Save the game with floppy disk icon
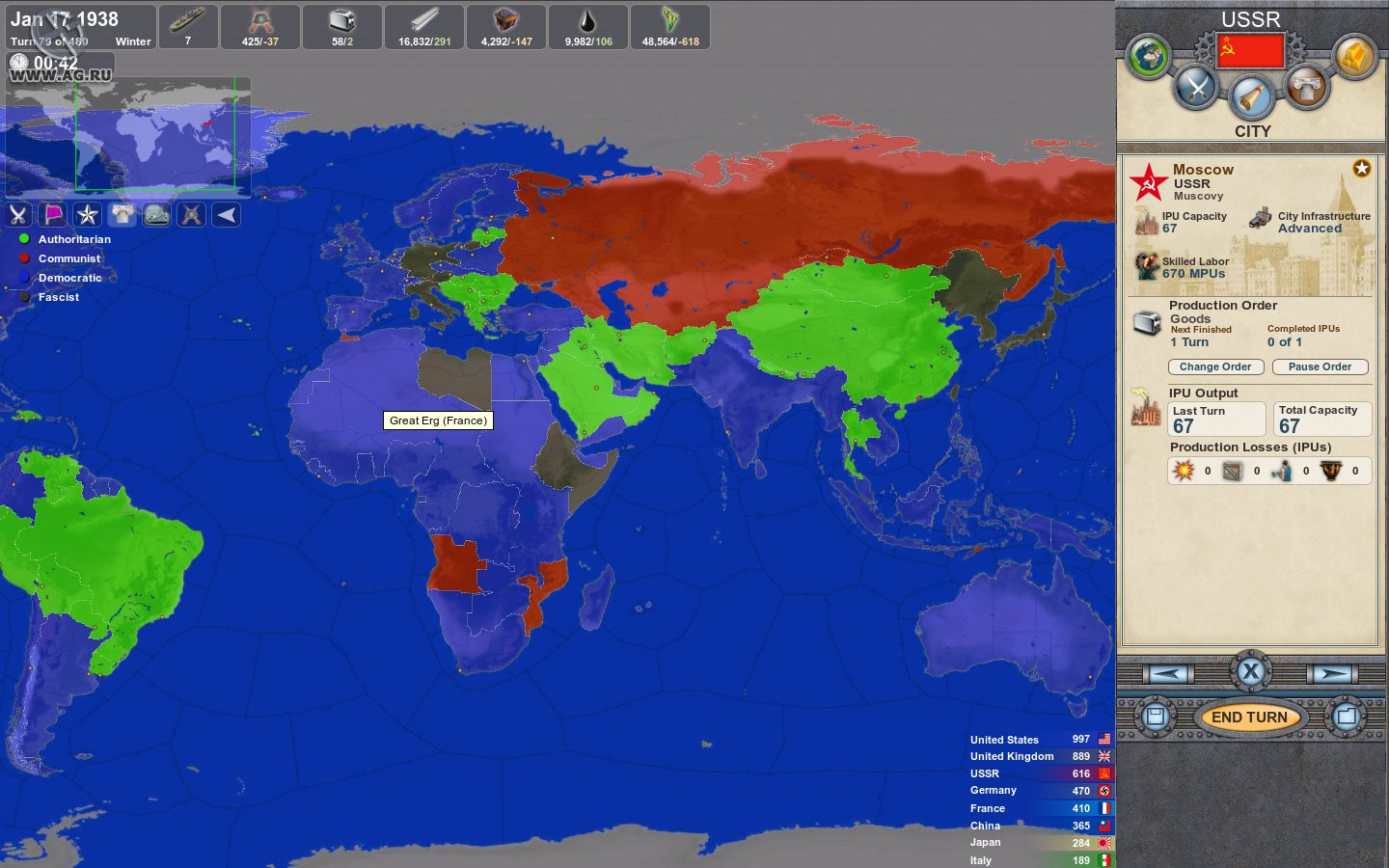 [1155, 717]
